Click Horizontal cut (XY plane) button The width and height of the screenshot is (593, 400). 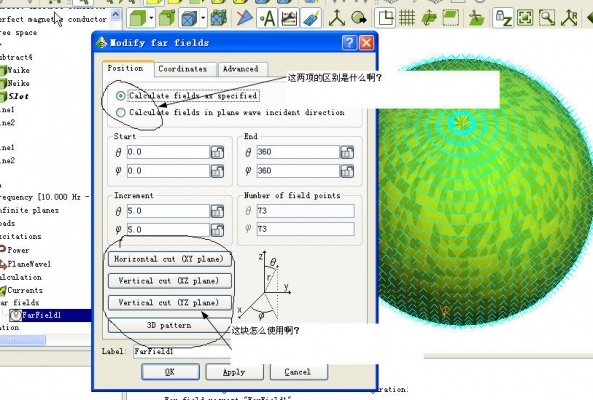[x=169, y=259]
